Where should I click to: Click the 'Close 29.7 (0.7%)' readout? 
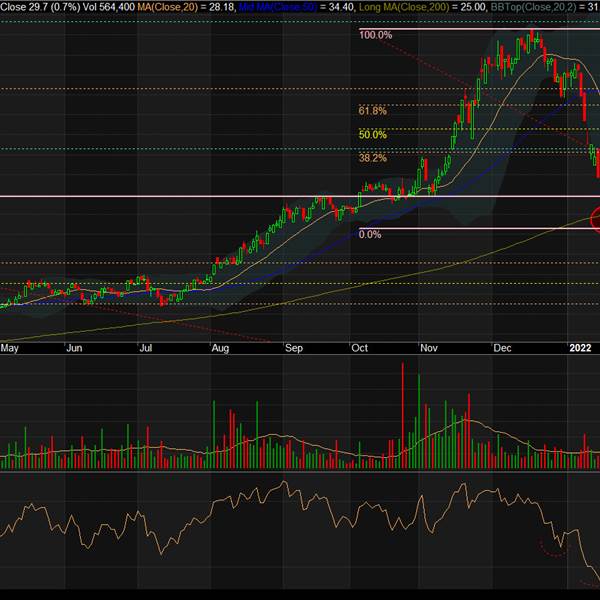[x=40, y=7]
